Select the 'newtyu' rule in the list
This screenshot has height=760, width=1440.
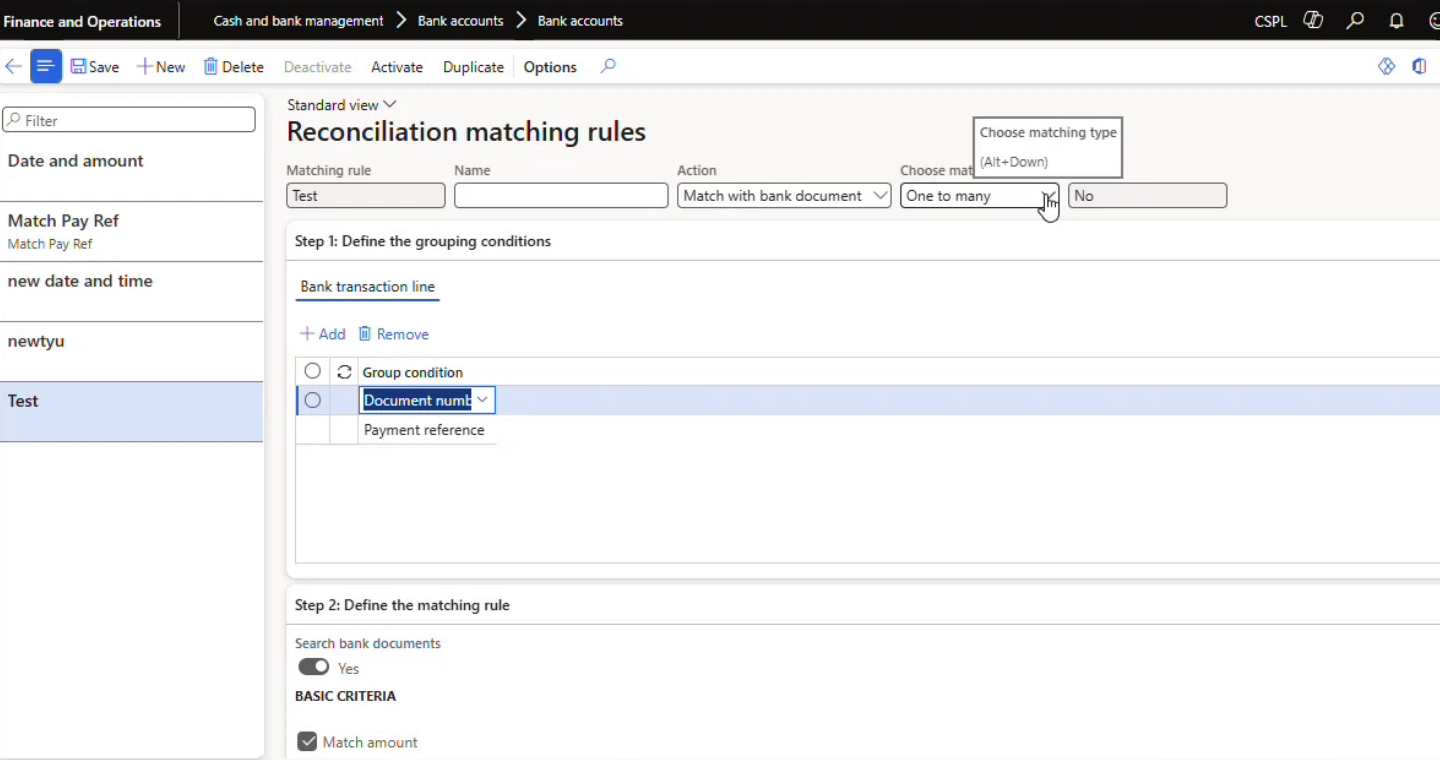132,352
